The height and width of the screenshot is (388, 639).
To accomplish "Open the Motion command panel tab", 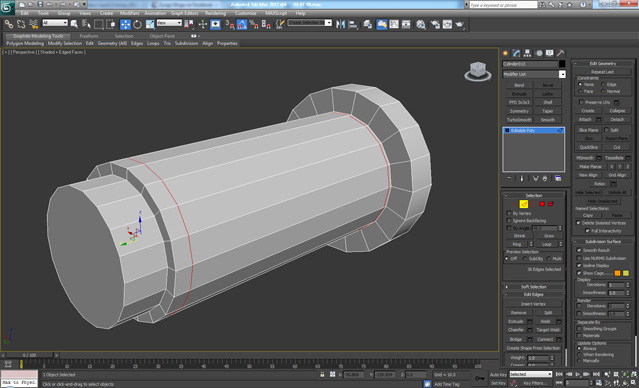I will pos(539,53).
